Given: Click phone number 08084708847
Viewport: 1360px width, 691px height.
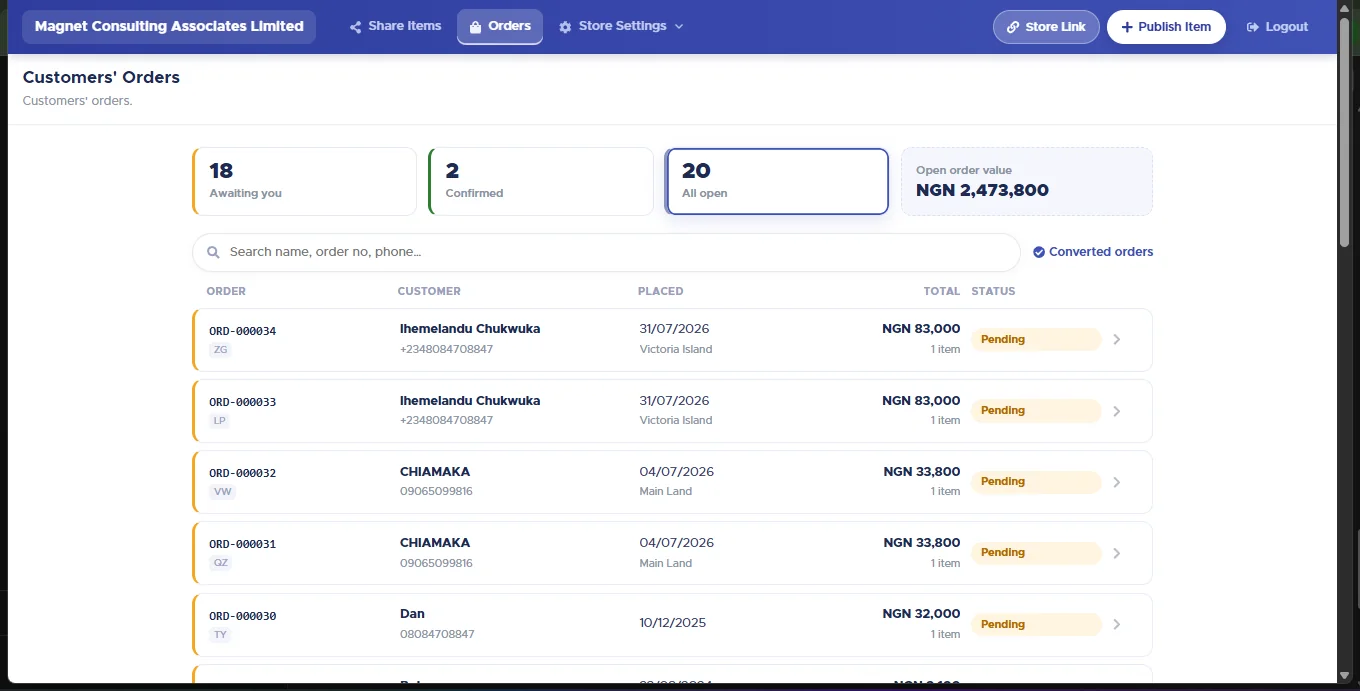Looking at the screenshot, I should click(x=437, y=634).
